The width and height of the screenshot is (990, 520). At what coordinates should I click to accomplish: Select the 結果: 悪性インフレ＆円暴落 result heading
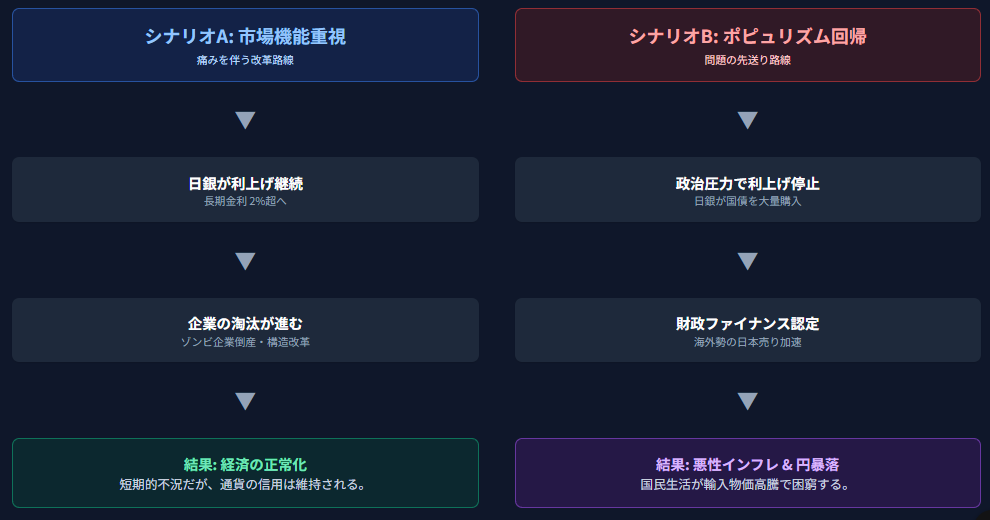[747, 465]
